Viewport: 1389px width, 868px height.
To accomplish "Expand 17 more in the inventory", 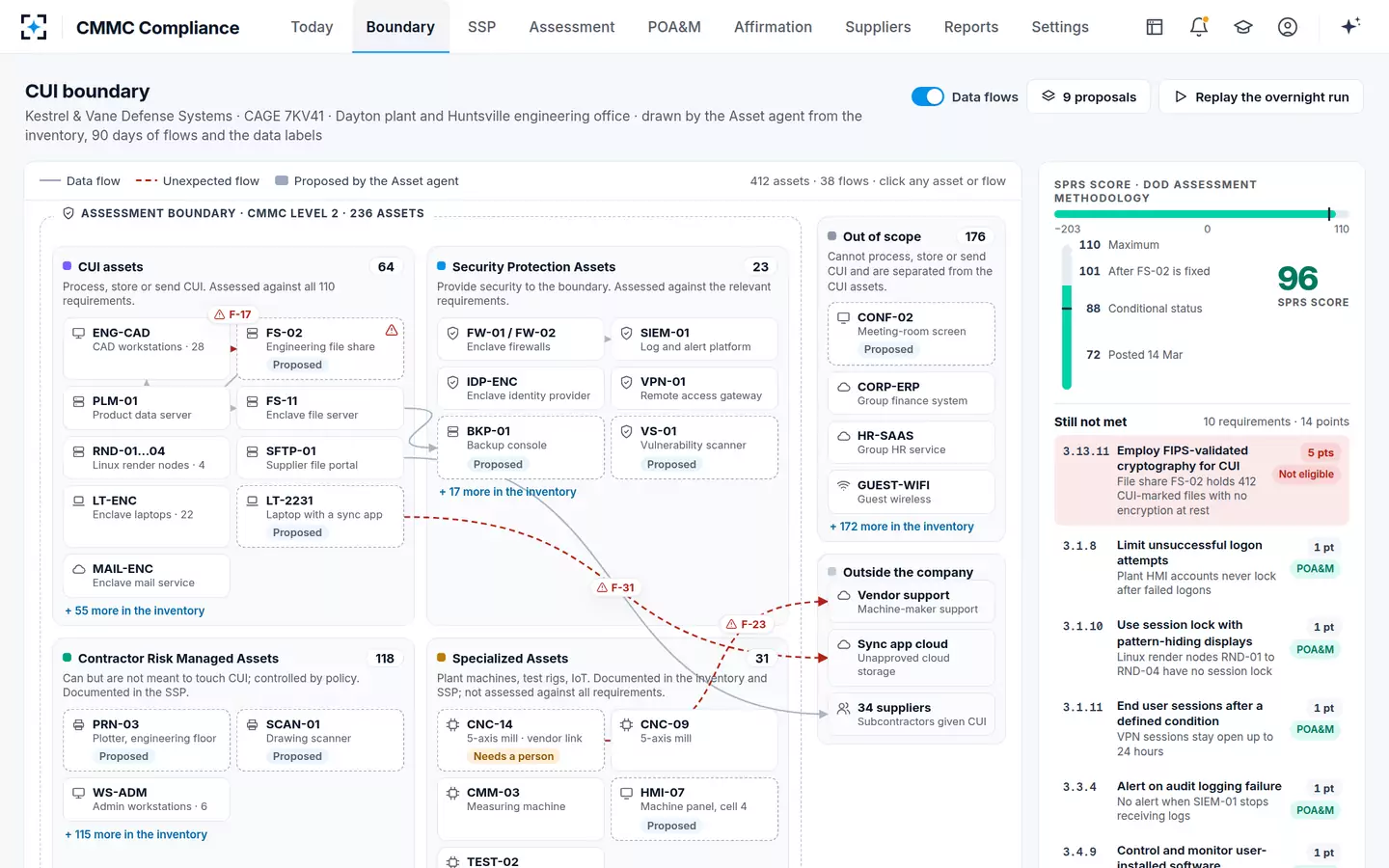I will point(507,492).
